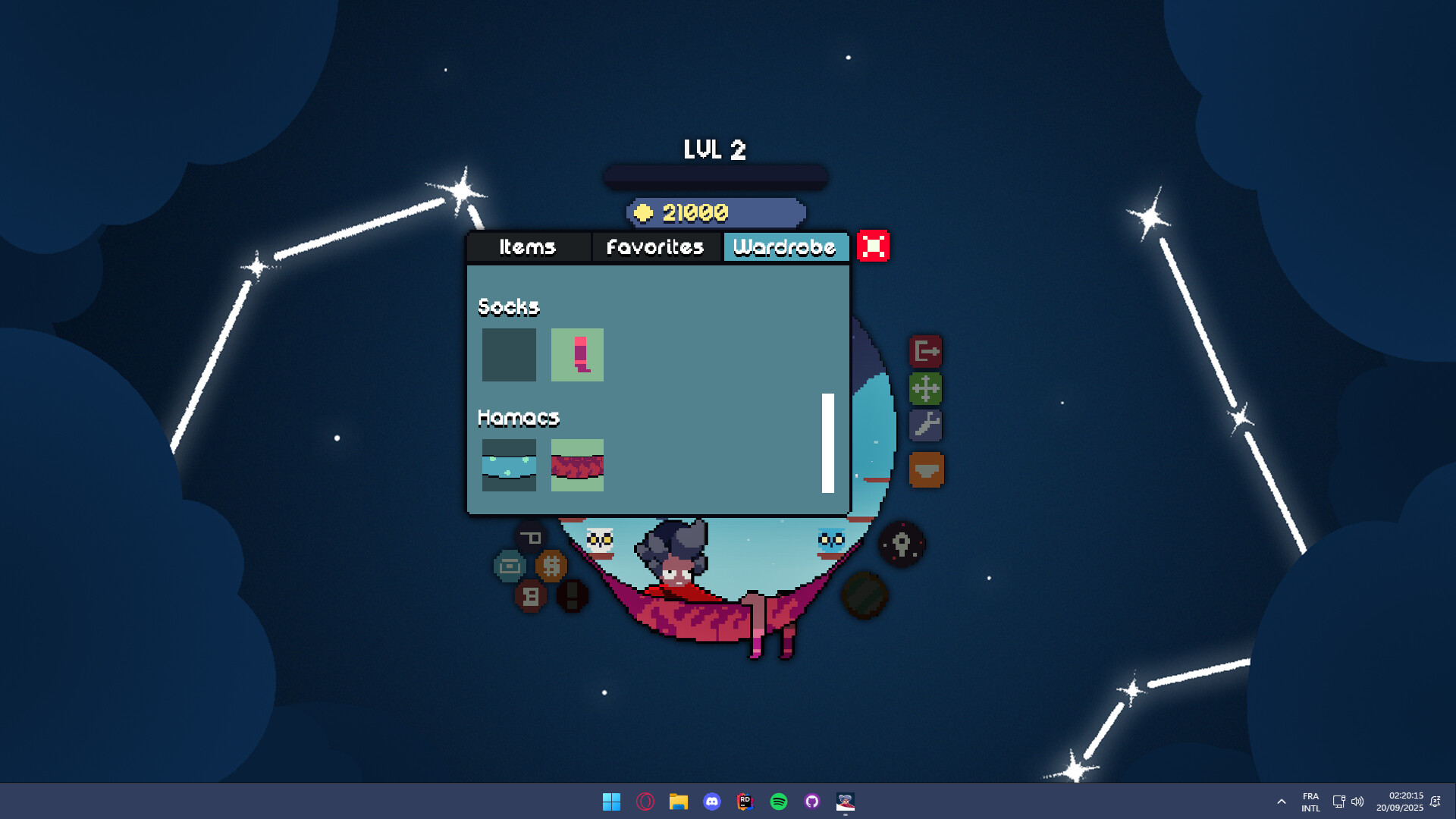The width and height of the screenshot is (1456, 819).
Task: Select the empty sock slot to unequip socks
Action: [x=509, y=354]
